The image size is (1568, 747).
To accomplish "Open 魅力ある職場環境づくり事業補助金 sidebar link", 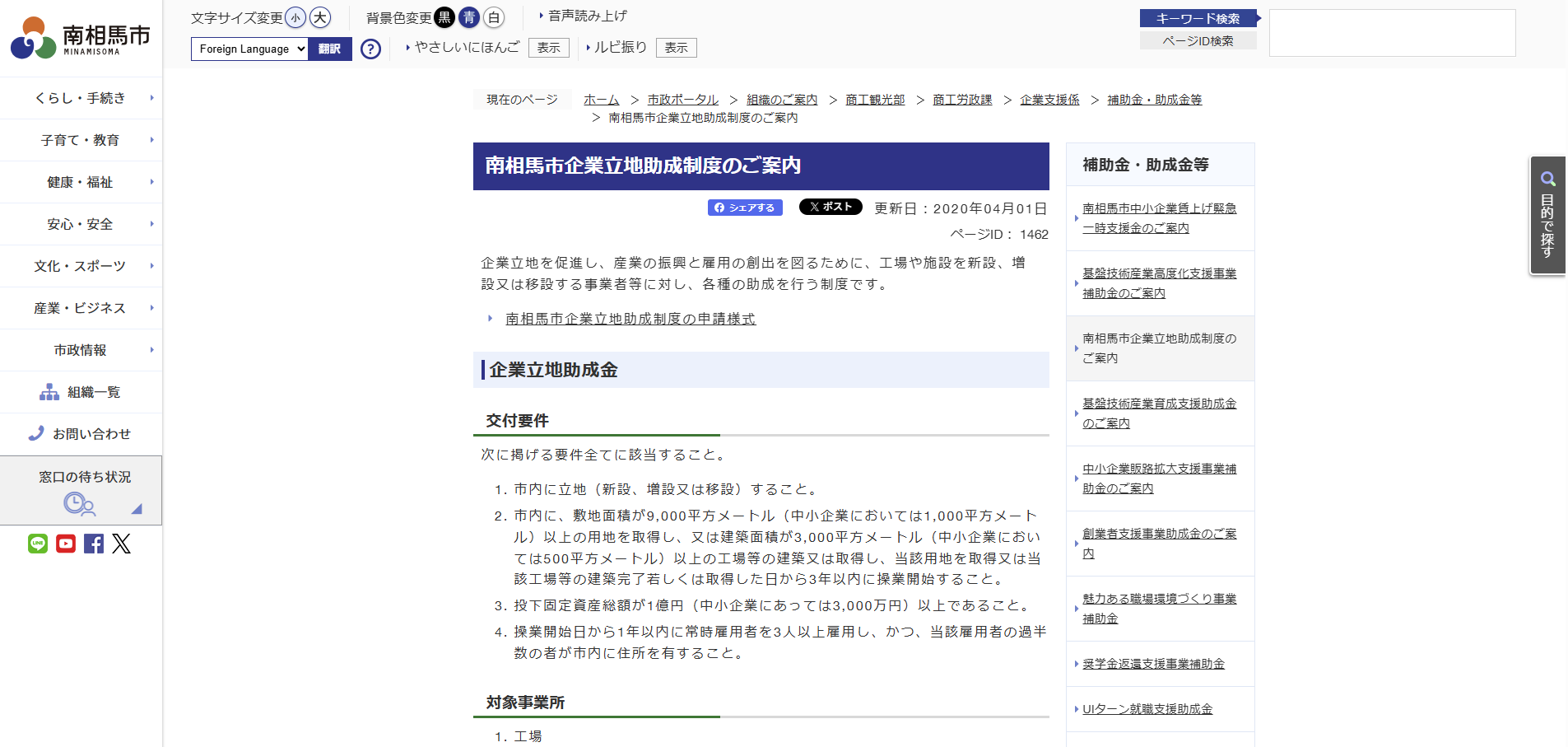I will pyautogui.click(x=1160, y=609).
